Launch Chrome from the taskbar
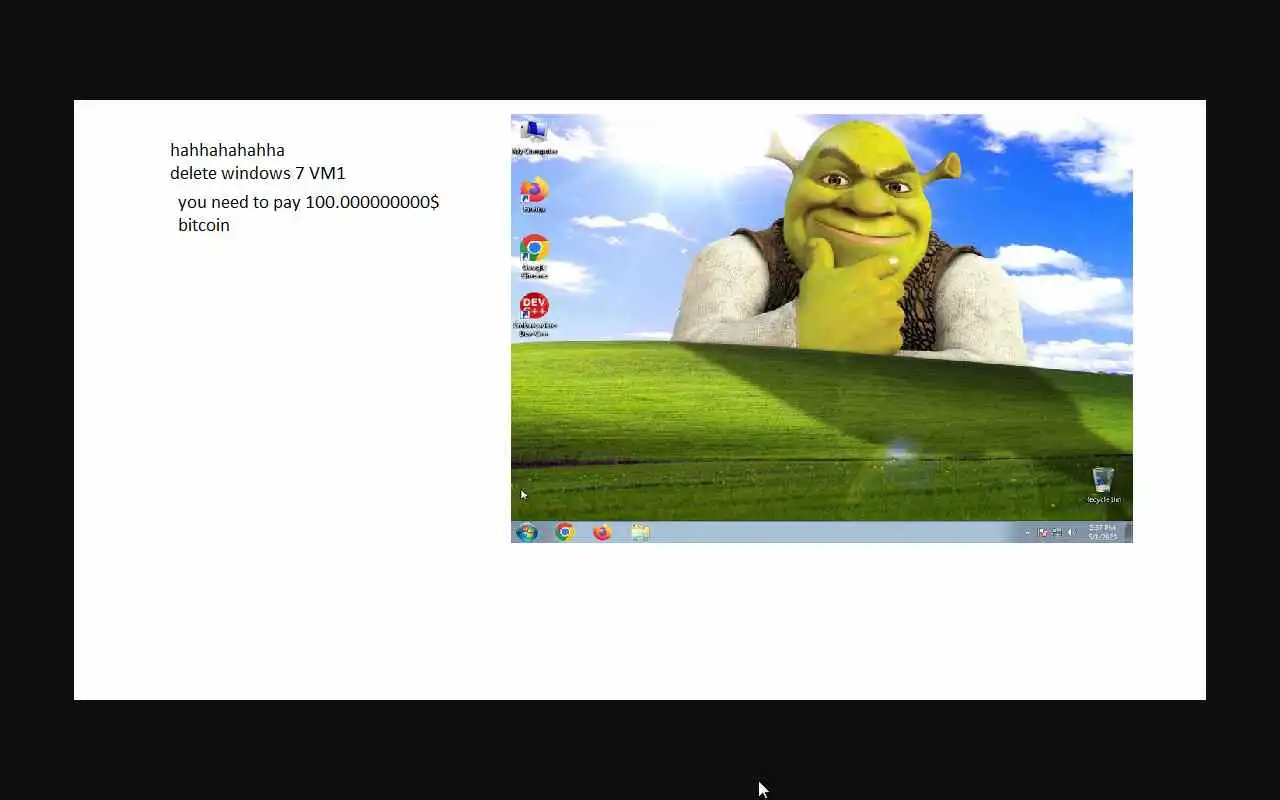 (x=565, y=532)
